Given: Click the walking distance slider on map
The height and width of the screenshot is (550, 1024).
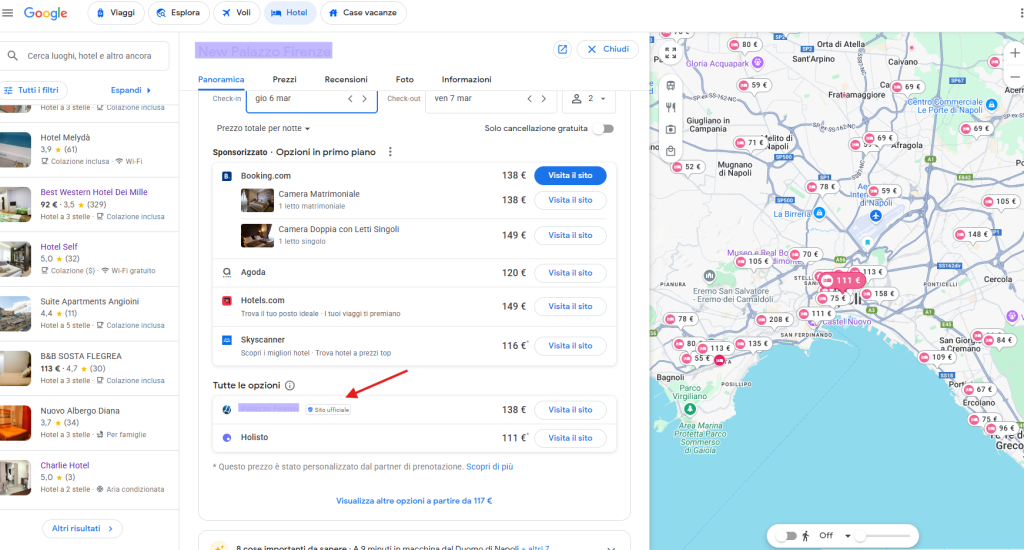Looking at the screenshot, I should coord(882,536).
